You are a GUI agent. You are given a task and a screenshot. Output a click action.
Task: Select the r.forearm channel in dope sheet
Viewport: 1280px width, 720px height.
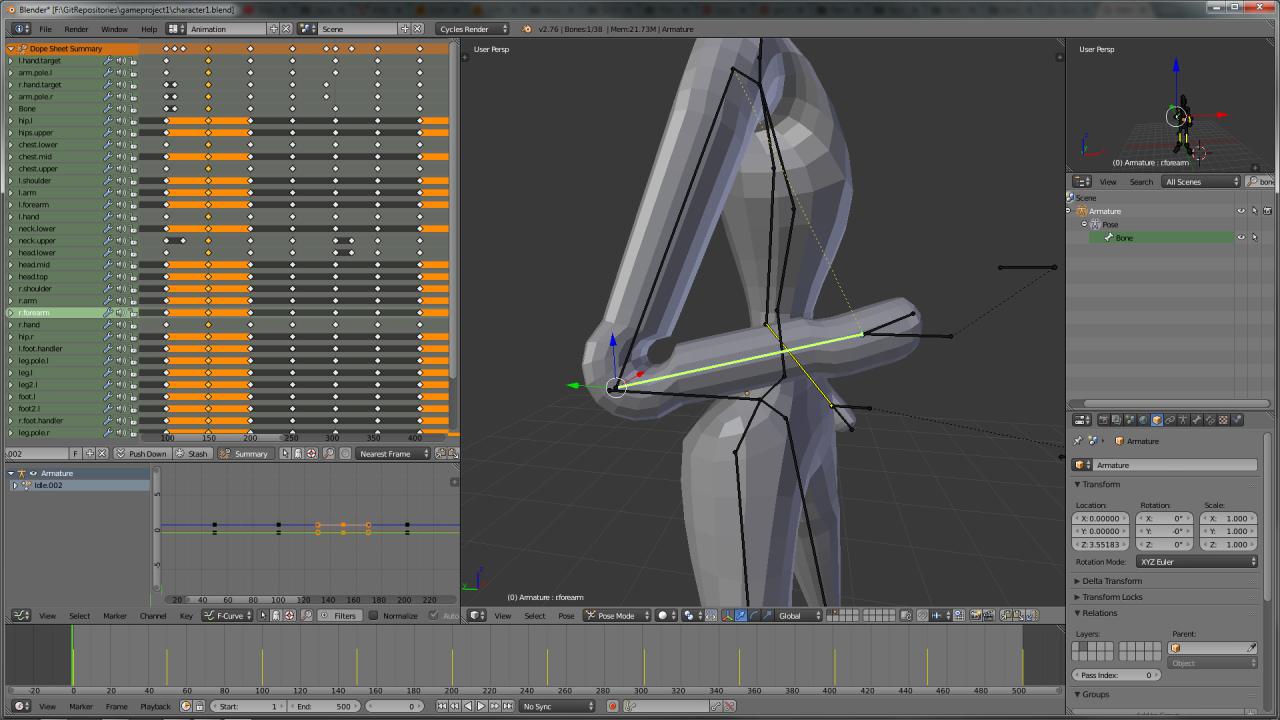(x=34, y=313)
